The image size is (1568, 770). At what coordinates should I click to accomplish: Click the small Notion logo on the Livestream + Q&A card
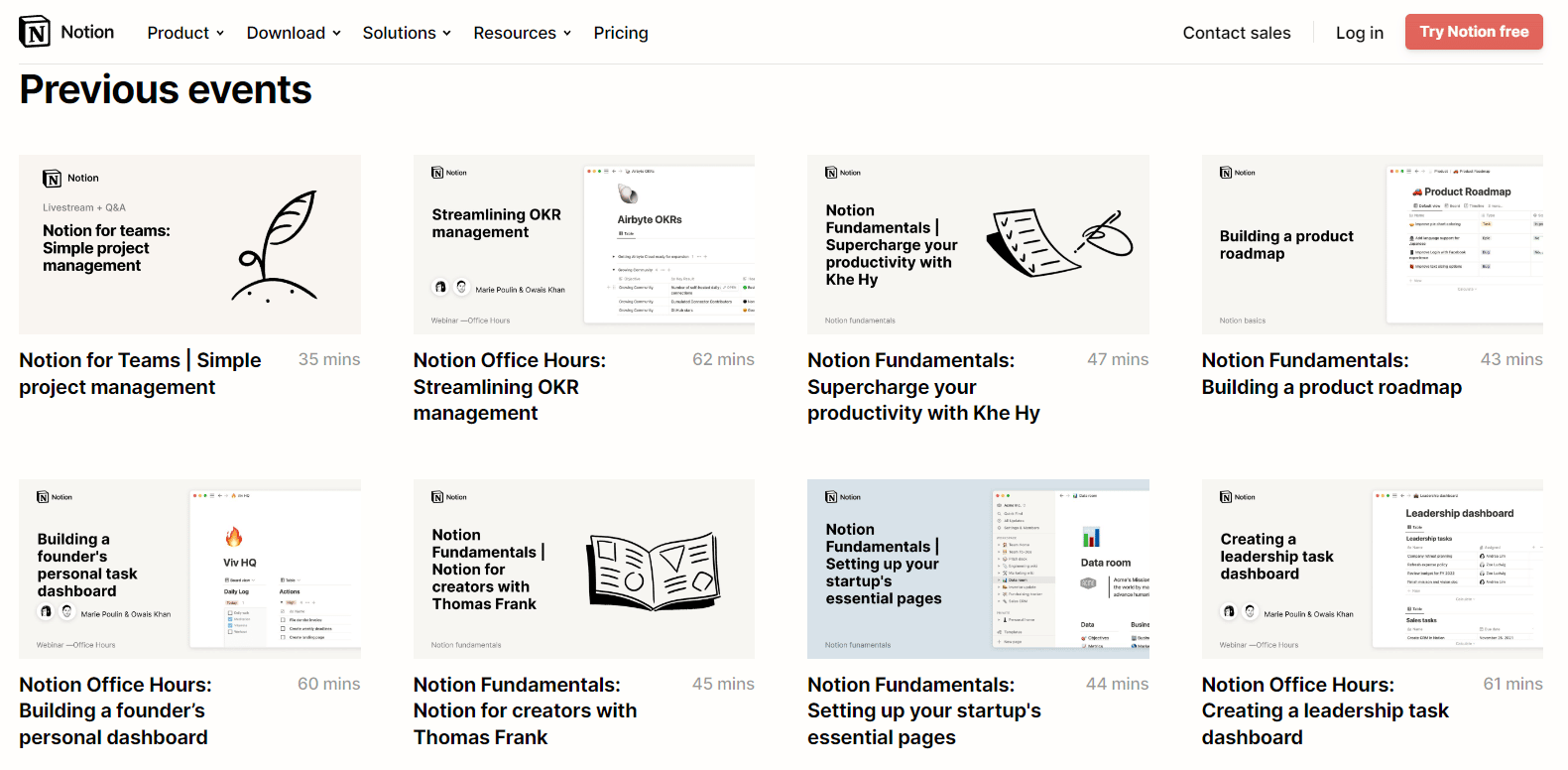[x=52, y=179]
